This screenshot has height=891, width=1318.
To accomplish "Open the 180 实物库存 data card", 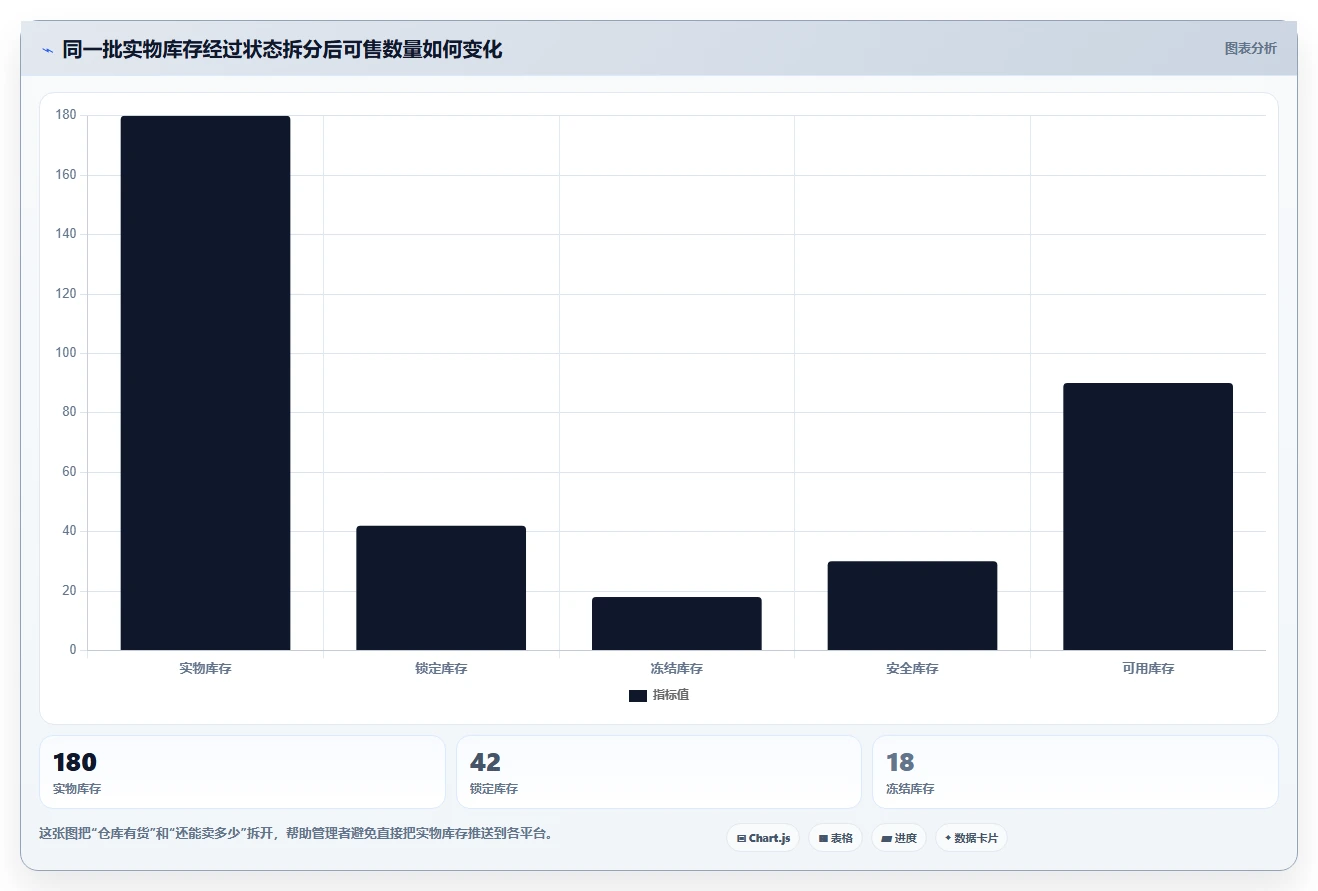I will tap(242, 772).
